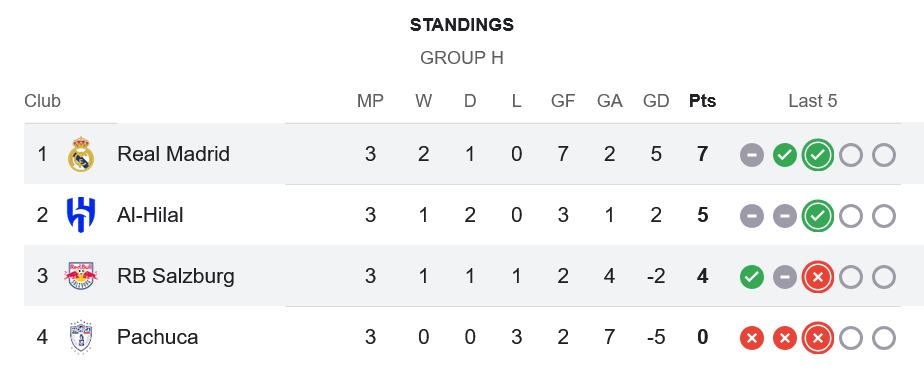The width and height of the screenshot is (924, 384).
Task: Click the Last 5 column header
Action: click(813, 101)
